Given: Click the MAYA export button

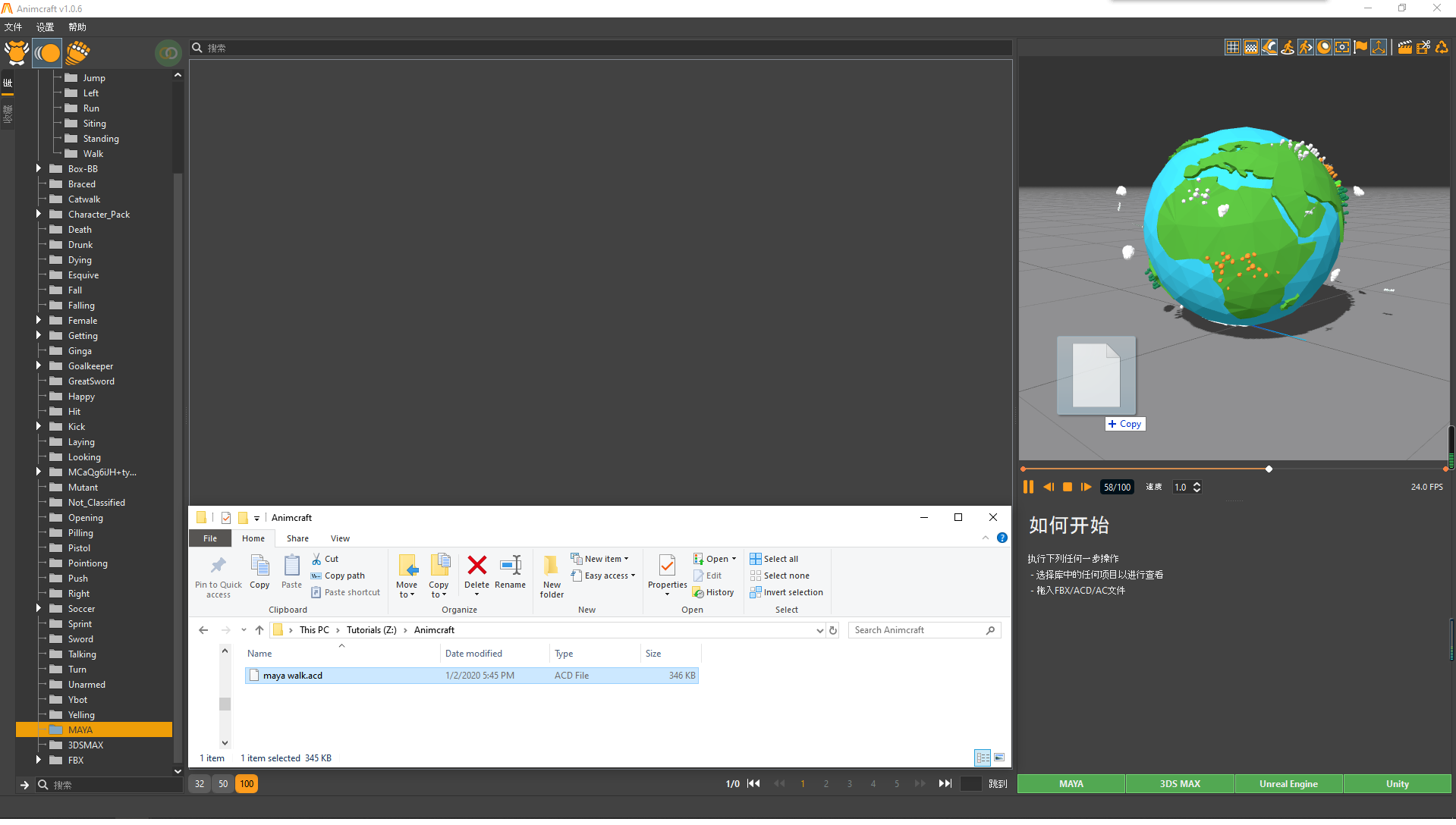Looking at the screenshot, I should (1071, 784).
